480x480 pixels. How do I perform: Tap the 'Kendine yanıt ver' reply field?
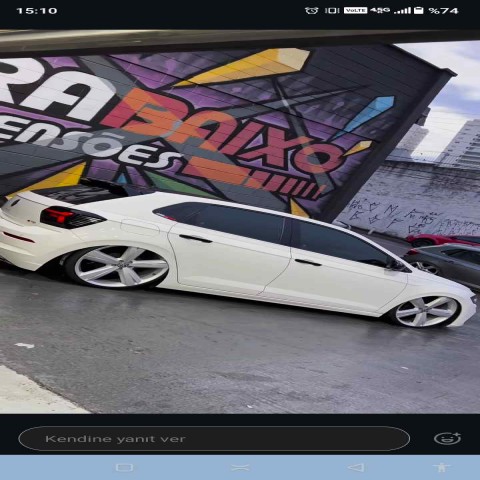coord(214,439)
